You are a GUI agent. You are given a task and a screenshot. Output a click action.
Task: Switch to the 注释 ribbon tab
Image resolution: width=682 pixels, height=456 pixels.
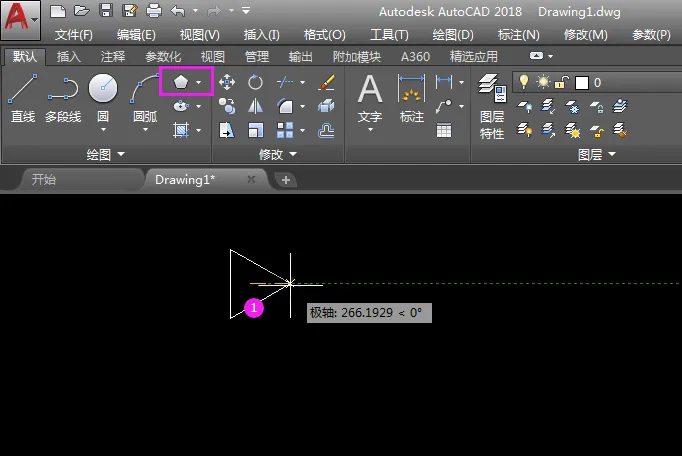tap(113, 57)
